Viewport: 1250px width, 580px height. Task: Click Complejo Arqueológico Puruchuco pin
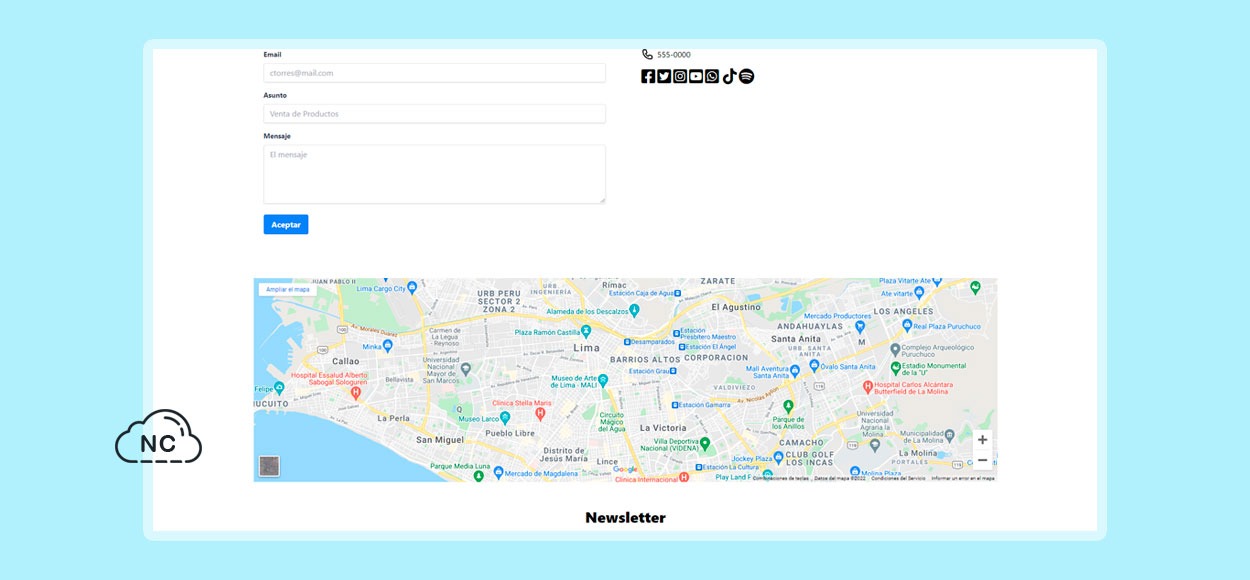tap(895, 349)
